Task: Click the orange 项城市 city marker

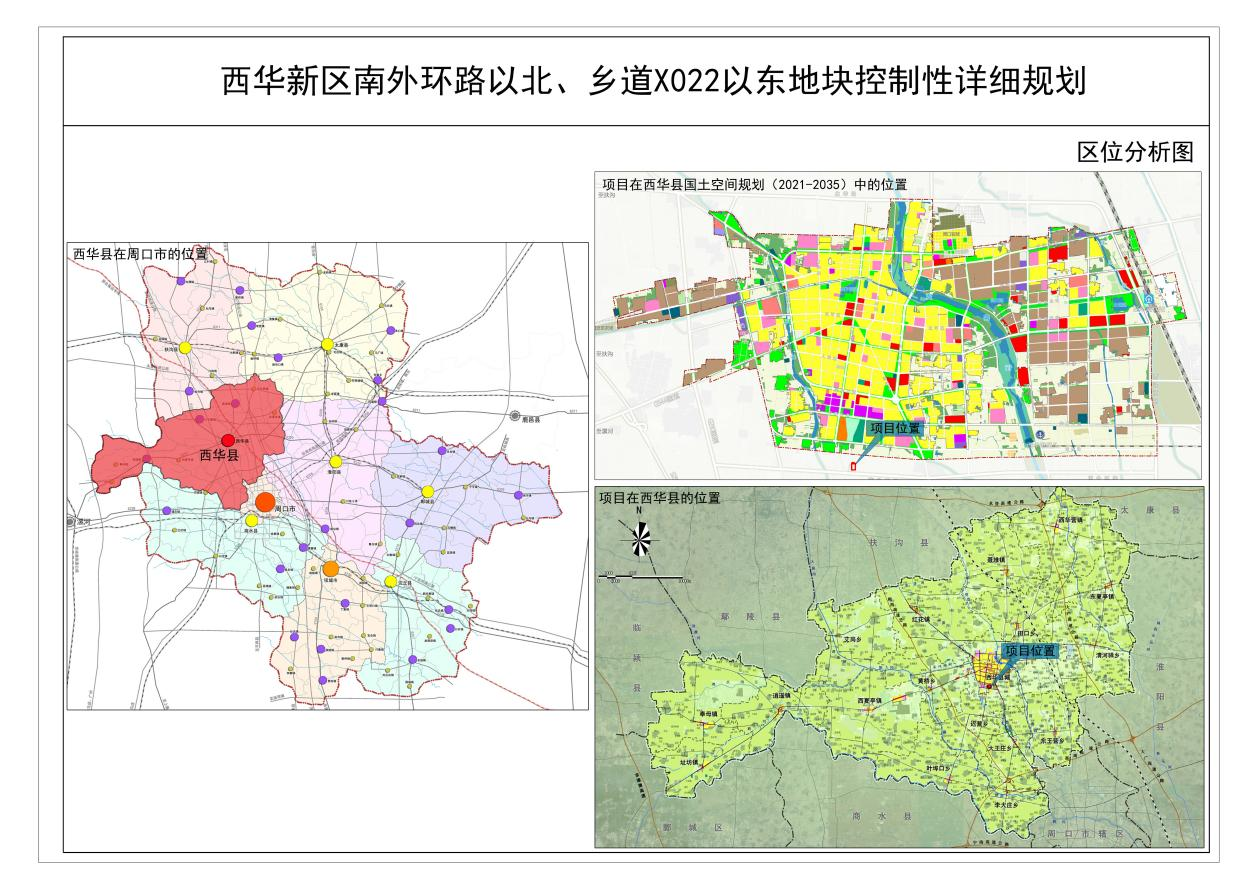Action: coord(330,569)
